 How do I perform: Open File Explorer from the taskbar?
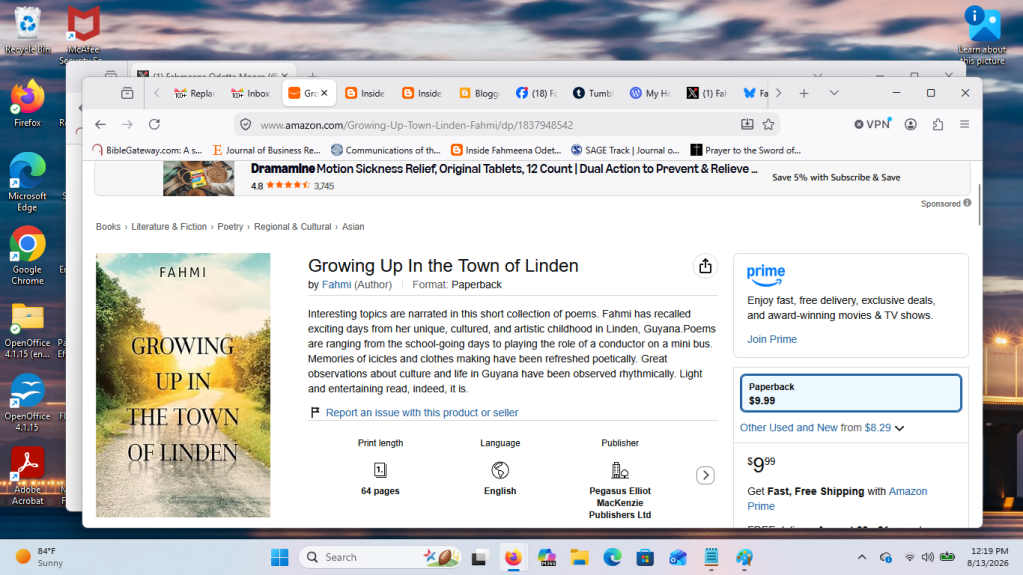click(579, 557)
